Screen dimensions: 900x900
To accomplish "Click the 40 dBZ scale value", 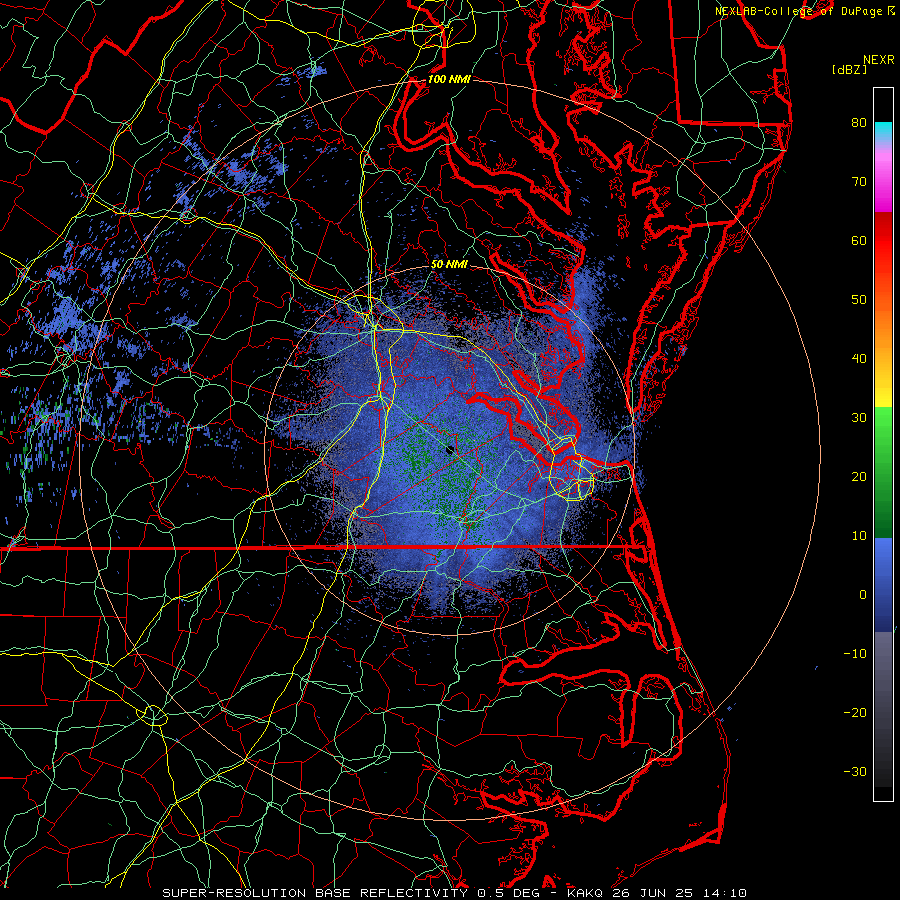I will (x=859, y=359).
